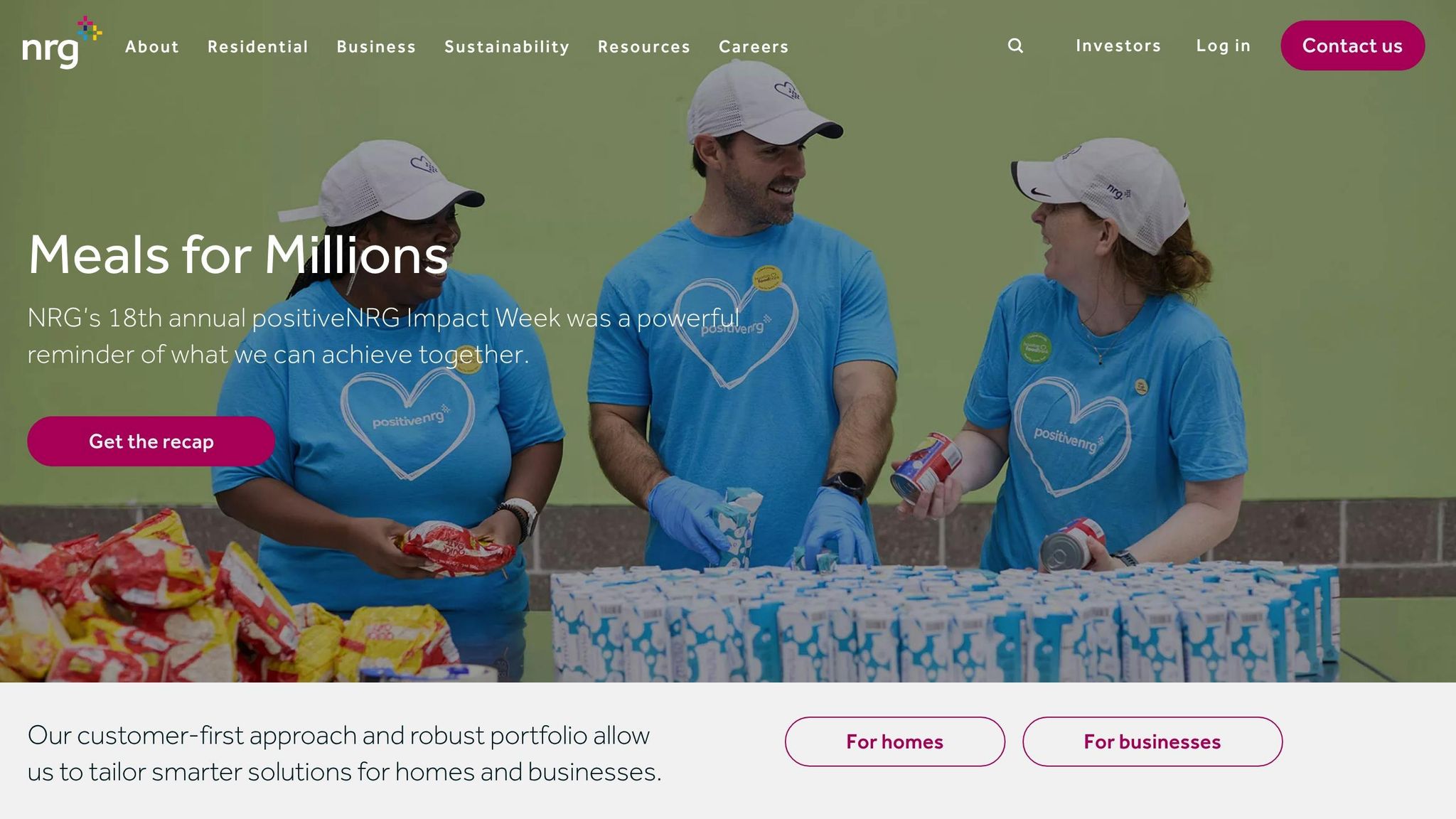The height and width of the screenshot is (819, 1456).
Task: Click the Meals for Millions headline
Action: coord(238,255)
